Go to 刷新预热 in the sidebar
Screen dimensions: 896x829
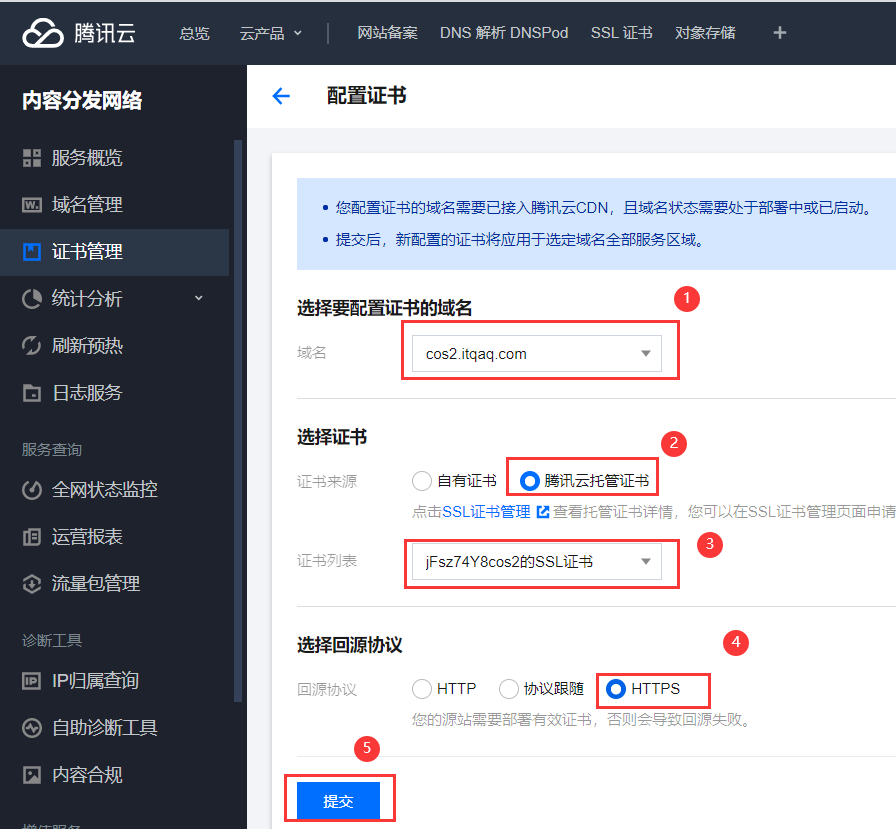114,346
